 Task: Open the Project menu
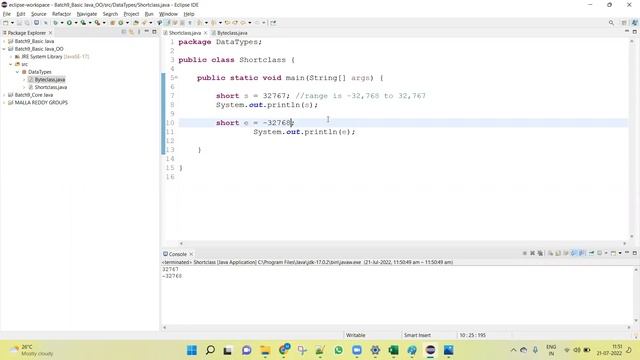131,14
